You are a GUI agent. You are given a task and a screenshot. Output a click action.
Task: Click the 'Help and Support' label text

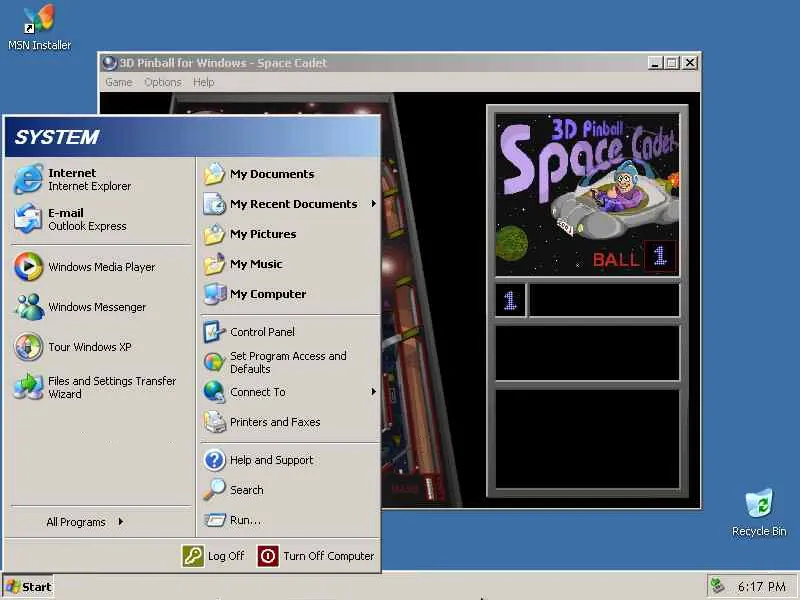(x=271, y=460)
